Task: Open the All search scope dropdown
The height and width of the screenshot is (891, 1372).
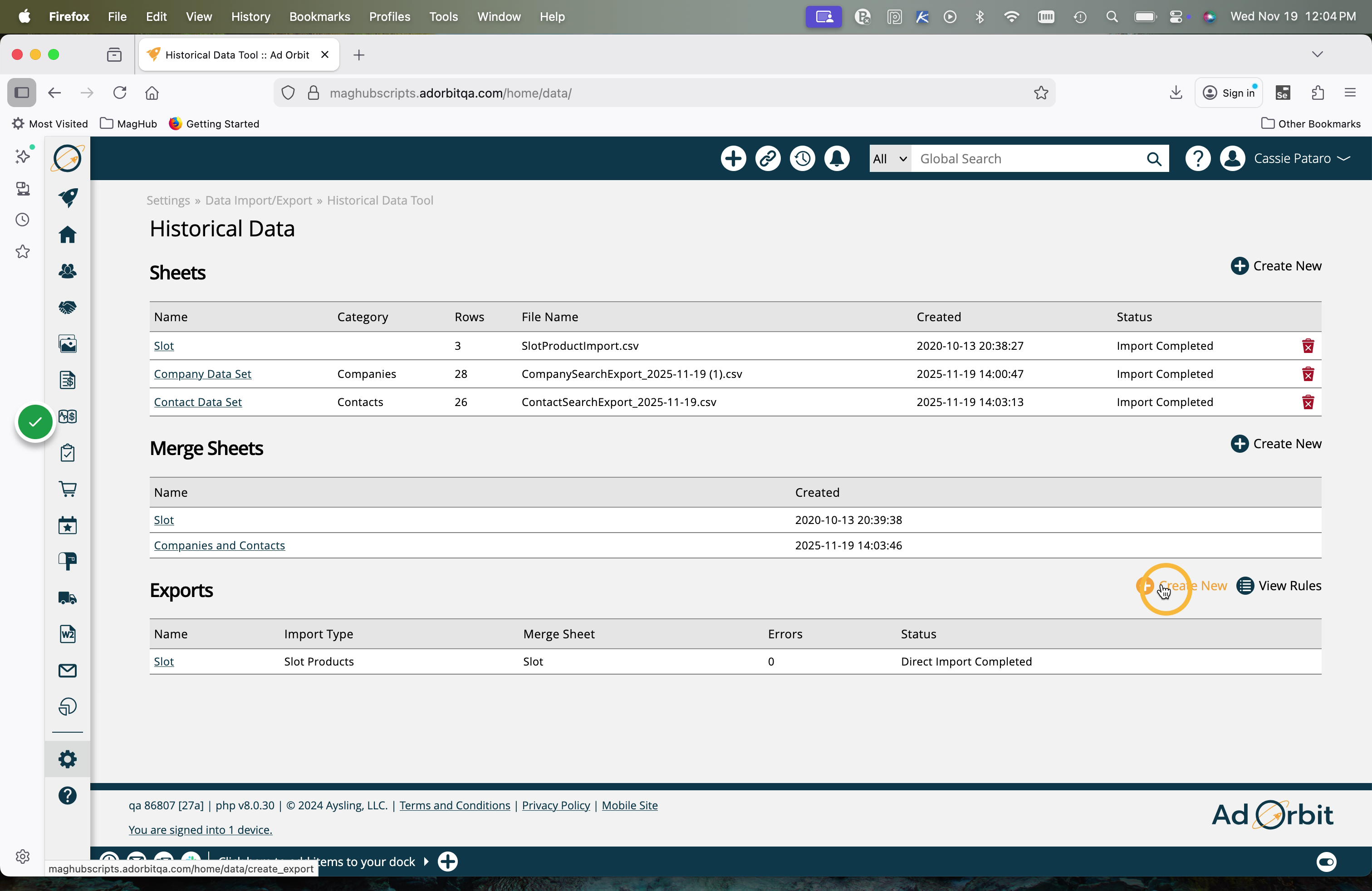Action: click(890, 158)
